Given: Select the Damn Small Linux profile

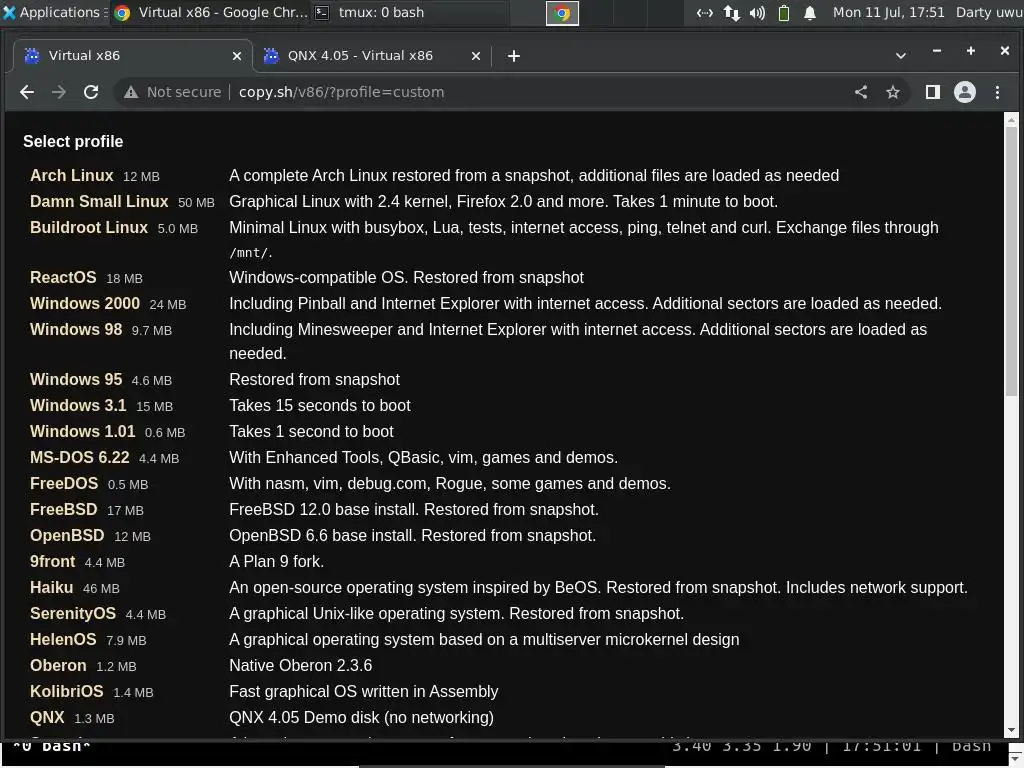Looking at the screenshot, I should tap(99, 202).
